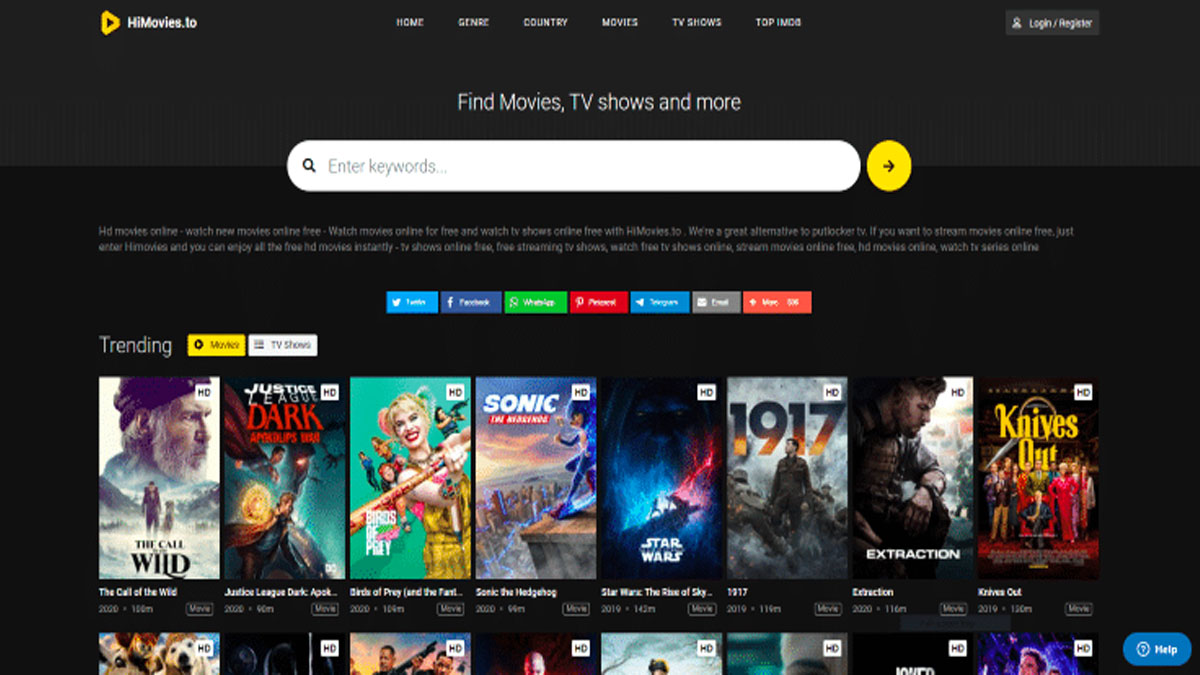
Task: Open the Knives Out poster
Action: pyautogui.click(x=1038, y=478)
